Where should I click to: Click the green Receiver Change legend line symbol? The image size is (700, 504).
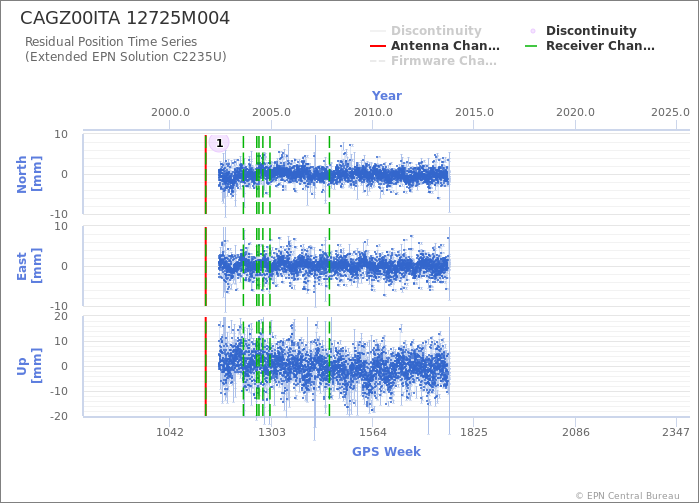(531, 46)
